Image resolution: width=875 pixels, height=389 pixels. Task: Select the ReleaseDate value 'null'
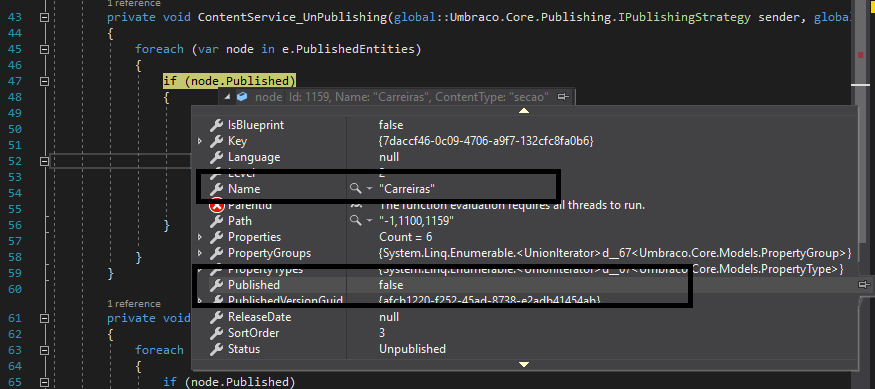[x=389, y=317]
